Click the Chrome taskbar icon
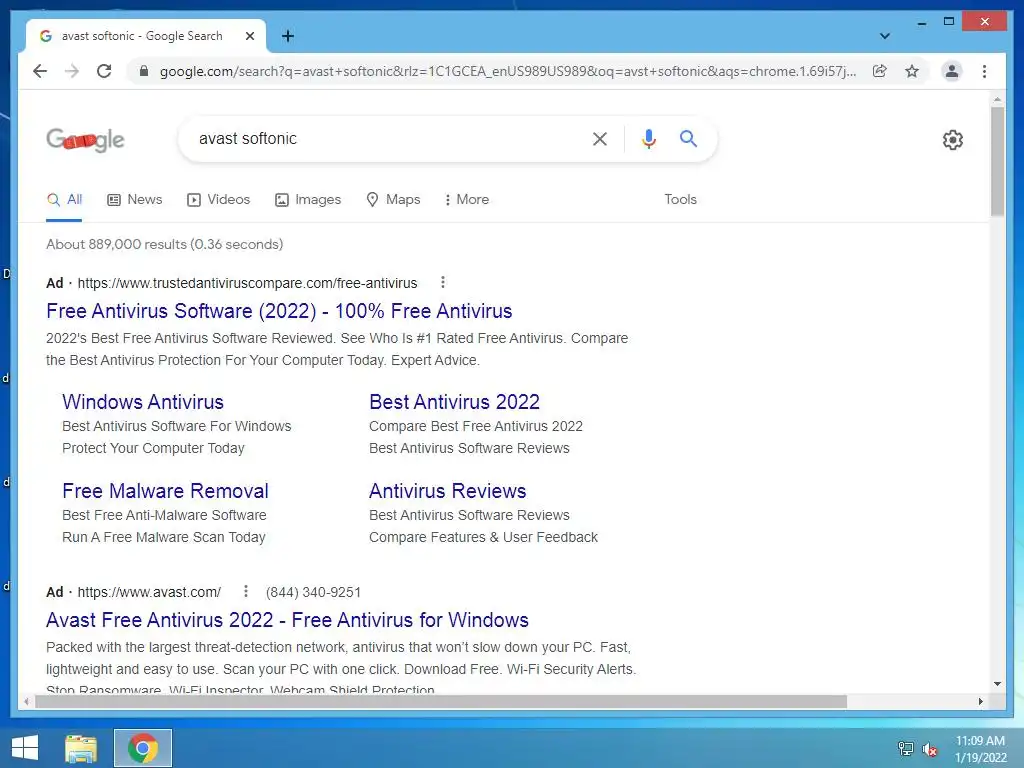Image resolution: width=1024 pixels, height=768 pixels. point(143,748)
